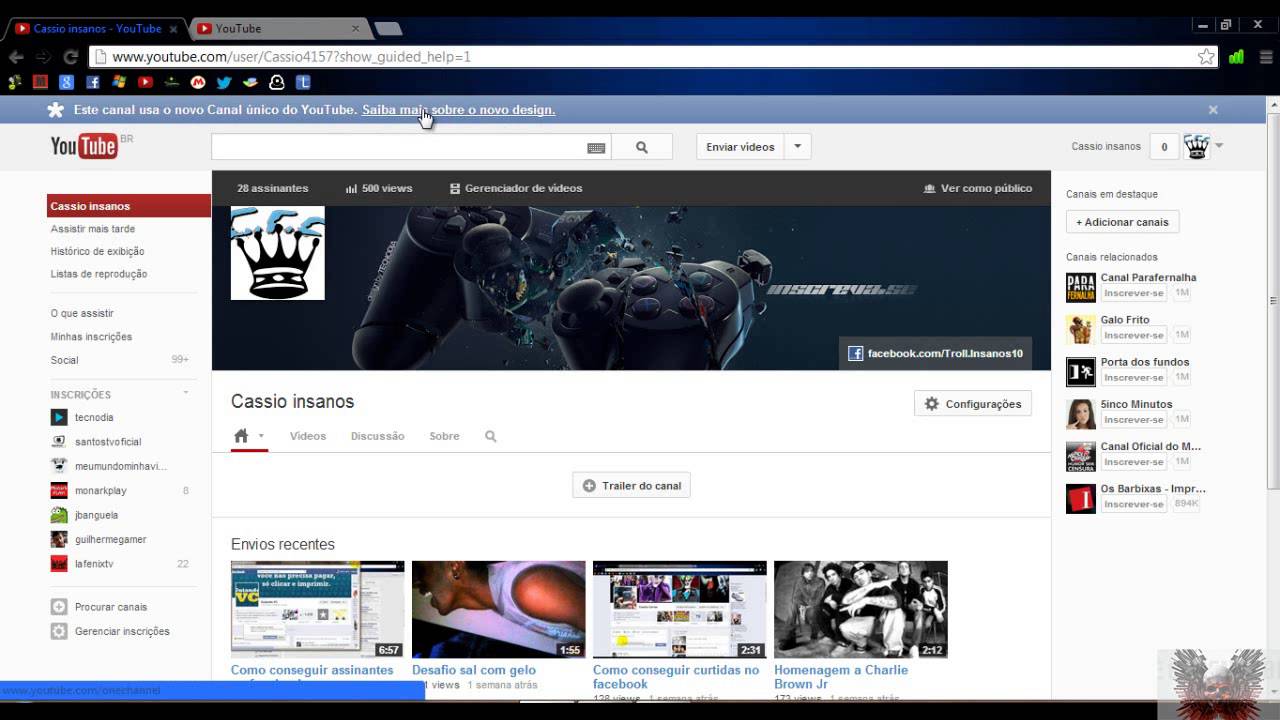Collapse the INSCRIÇÕES section arrow
This screenshot has height=720, width=1280.
point(185,393)
